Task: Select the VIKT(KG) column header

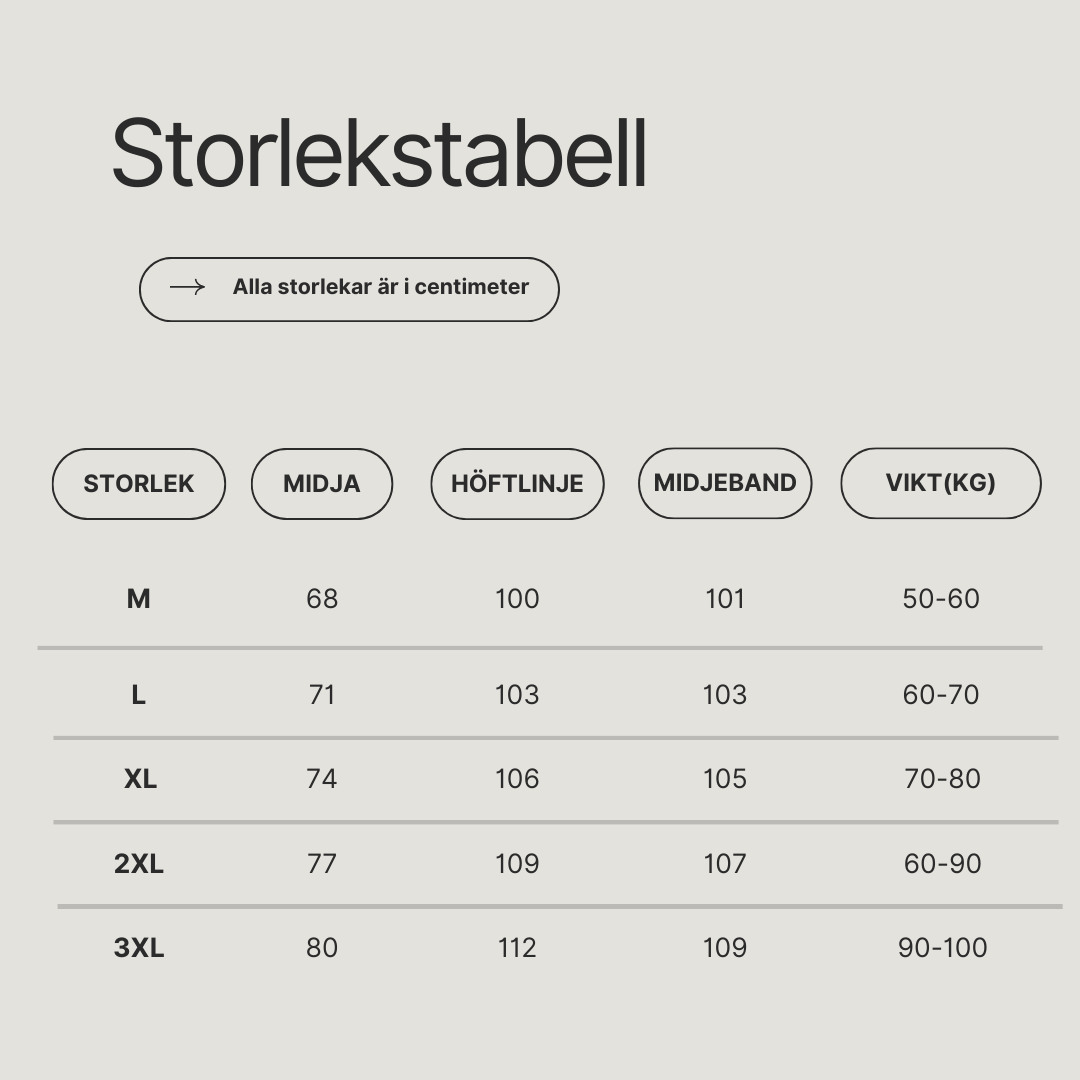Action: [941, 483]
